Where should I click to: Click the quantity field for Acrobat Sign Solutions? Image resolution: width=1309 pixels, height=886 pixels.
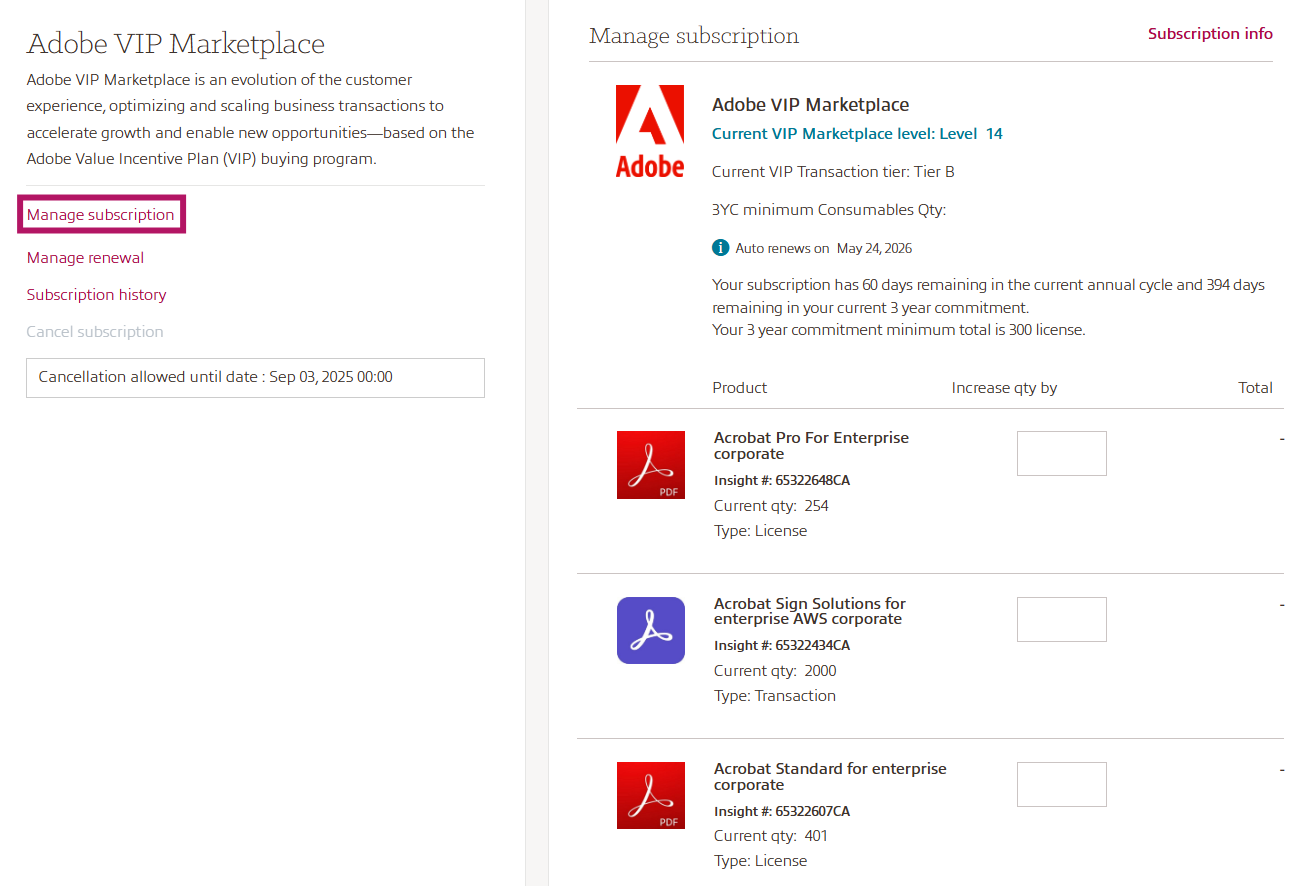point(1061,619)
